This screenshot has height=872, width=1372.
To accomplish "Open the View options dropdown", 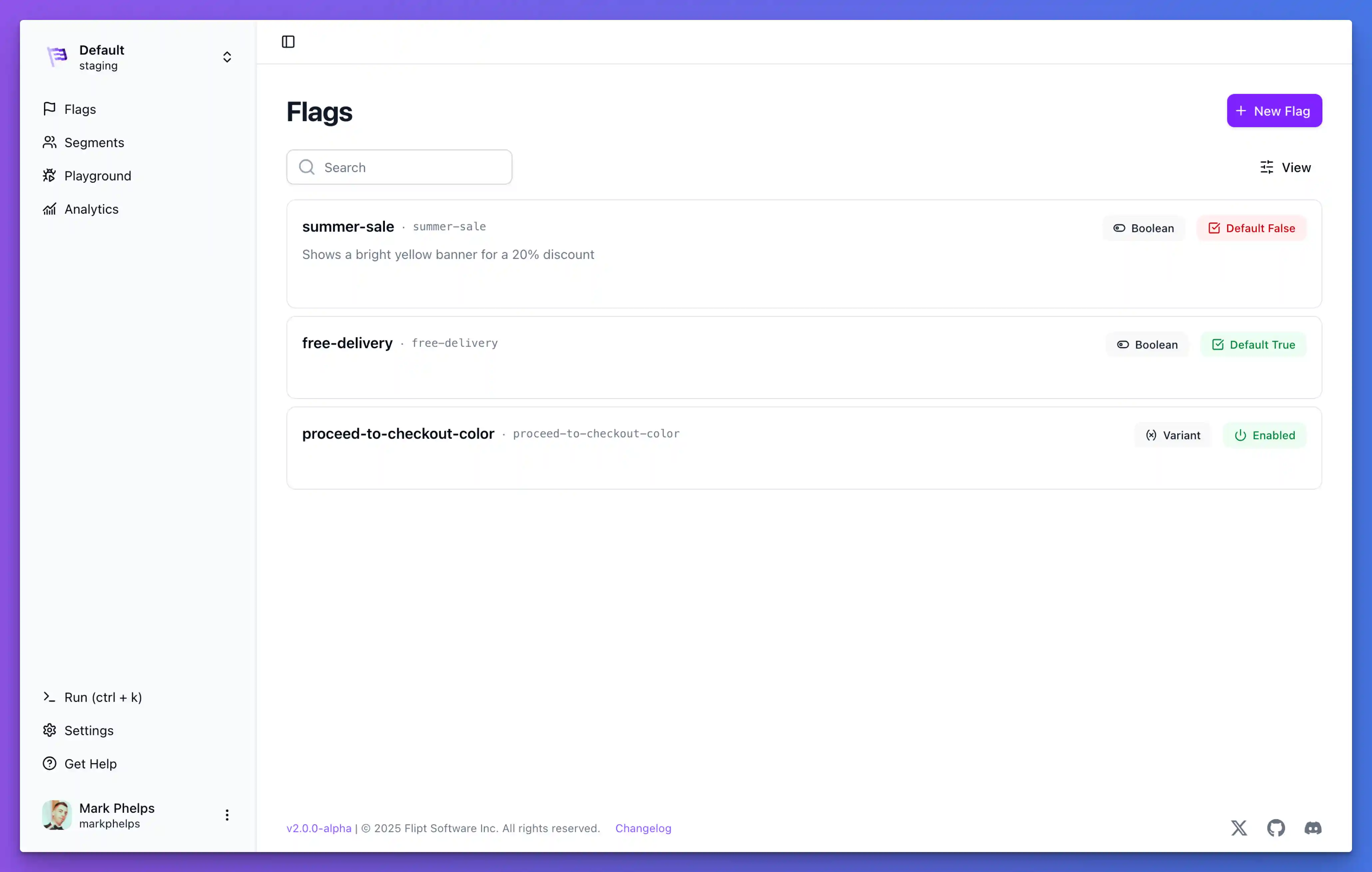I will coord(1285,167).
